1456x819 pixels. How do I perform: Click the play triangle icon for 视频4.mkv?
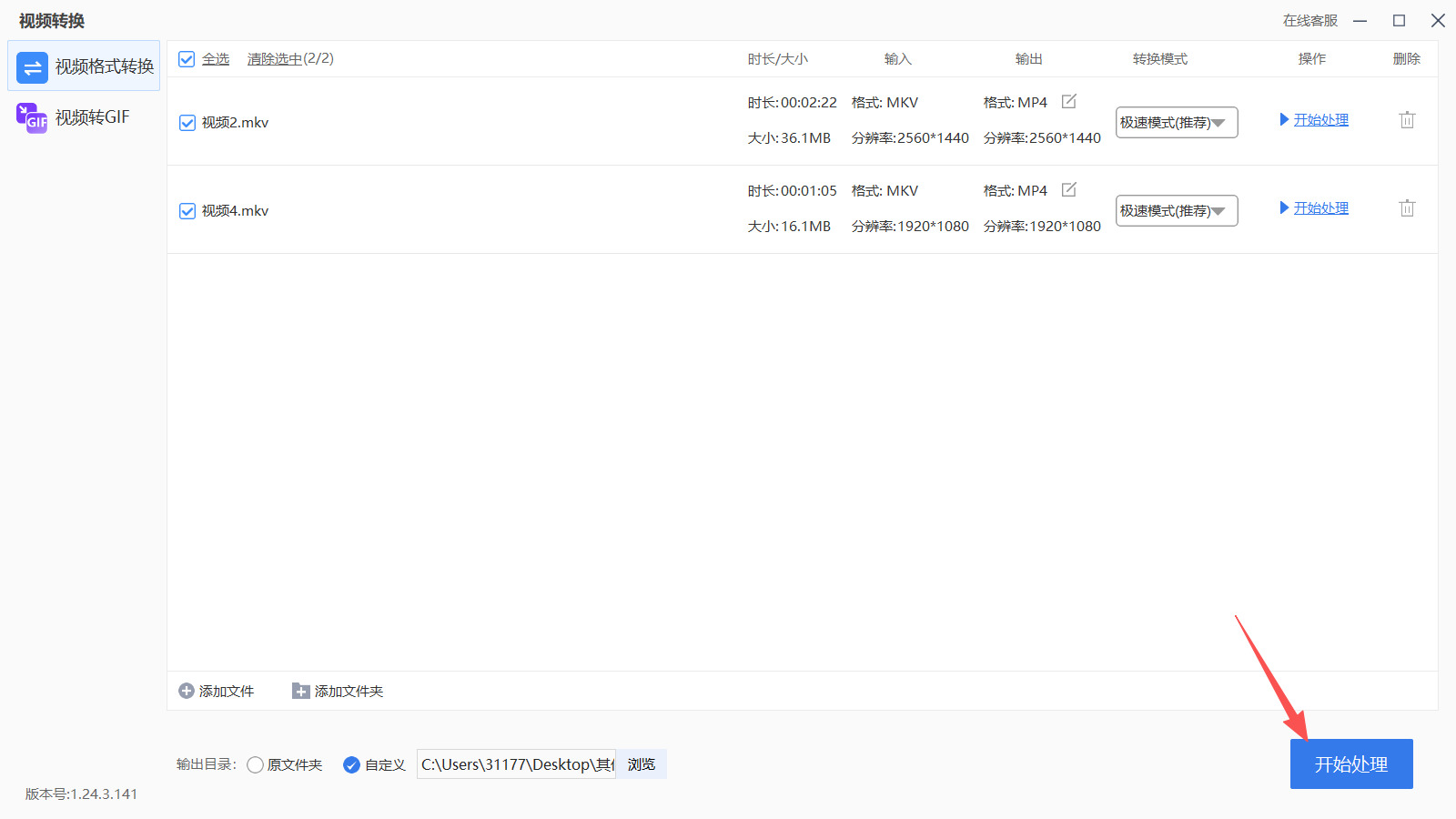(x=1284, y=207)
